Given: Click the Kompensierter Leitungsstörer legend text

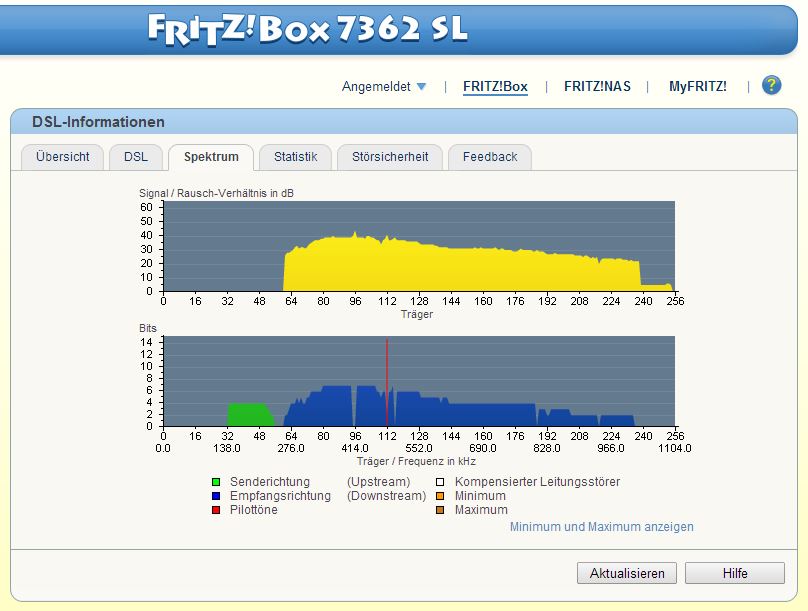Looking at the screenshot, I should pos(537,482).
